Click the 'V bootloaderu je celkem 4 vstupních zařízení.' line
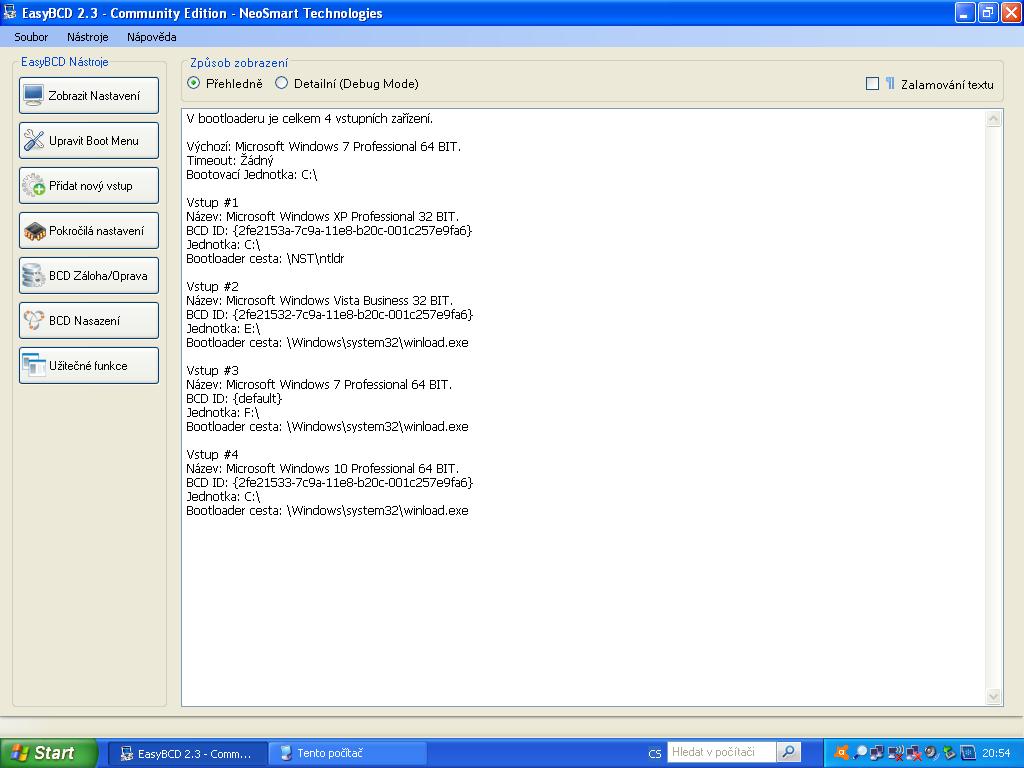The width and height of the screenshot is (1024, 768). [x=310, y=118]
